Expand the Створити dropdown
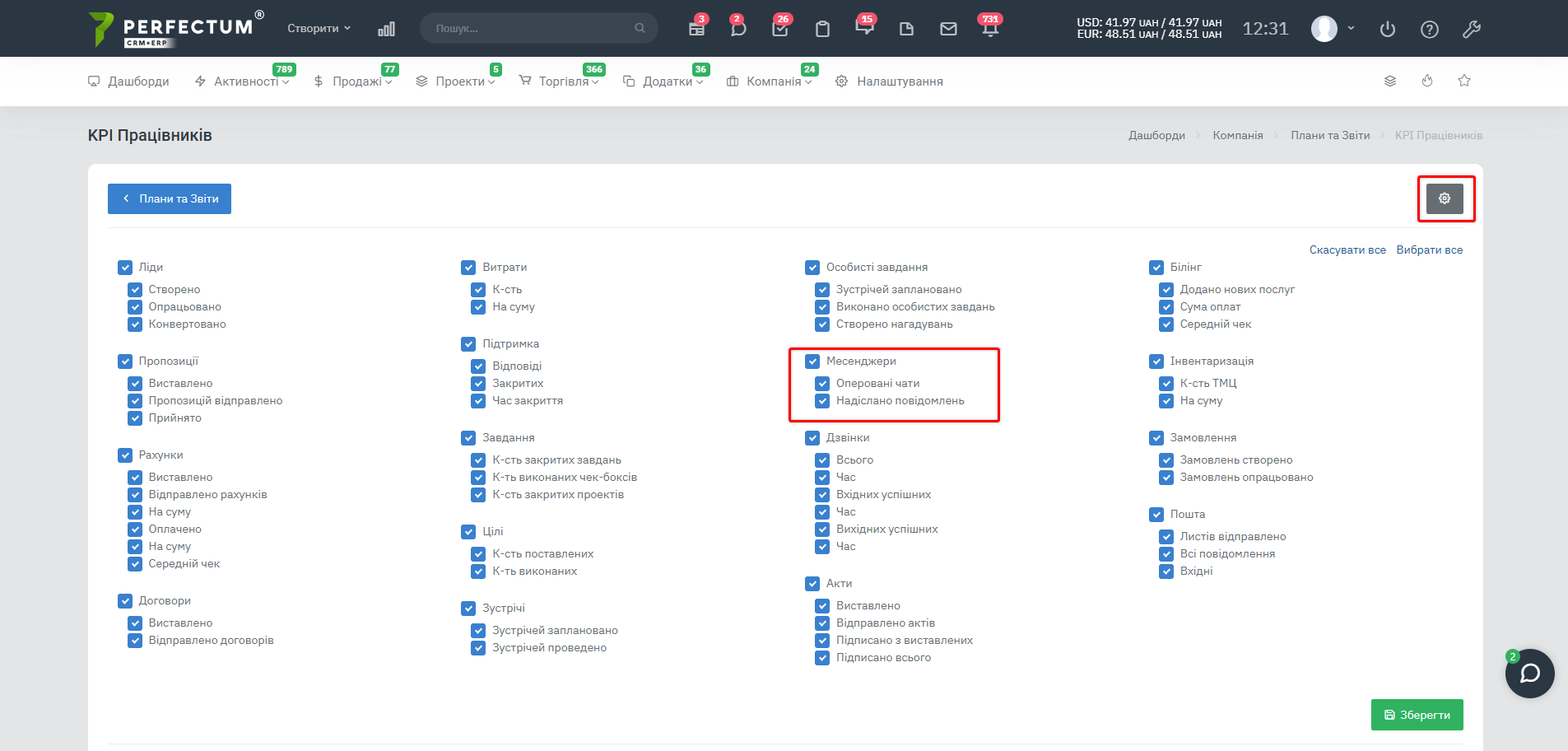This screenshot has width=1568, height=751. [319, 28]
